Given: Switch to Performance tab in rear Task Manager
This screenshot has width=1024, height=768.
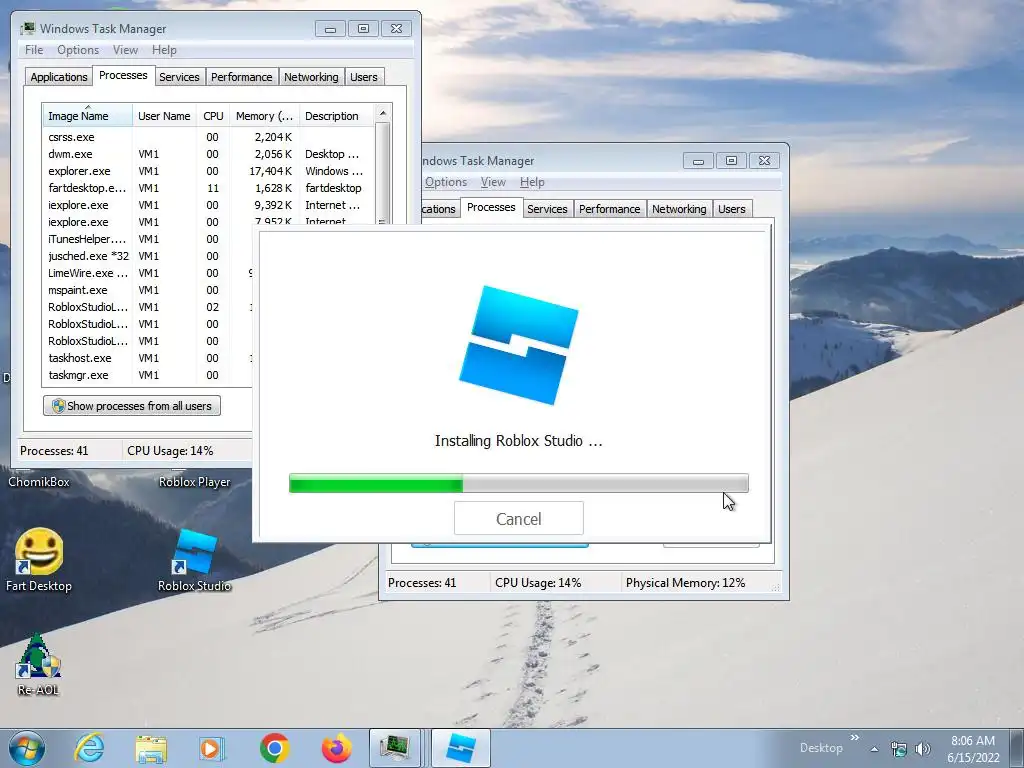Looking at the screenshot, I should coord(609,209).
